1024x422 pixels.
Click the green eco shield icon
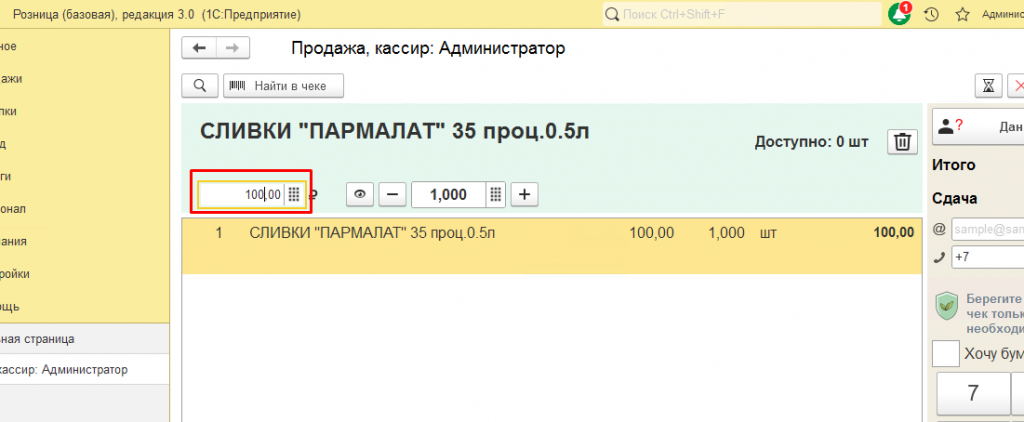coord(946,306)
